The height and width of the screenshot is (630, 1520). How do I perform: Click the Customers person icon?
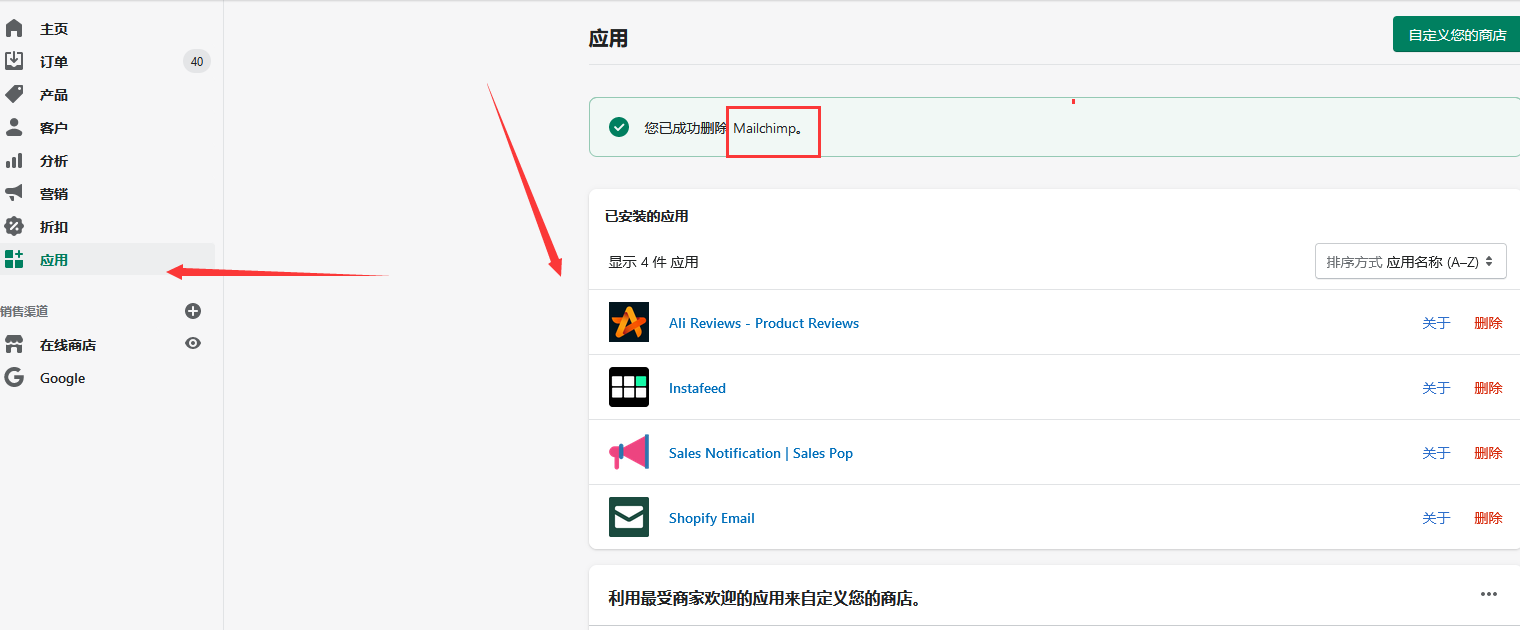14,127
